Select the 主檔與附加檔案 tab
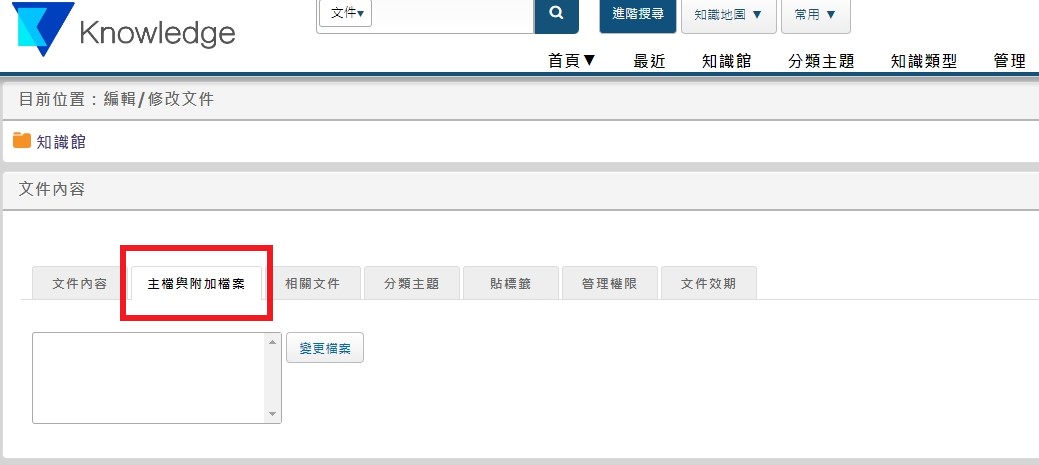The height and width of the screenshot is (465, 1039). coord(196,284)
